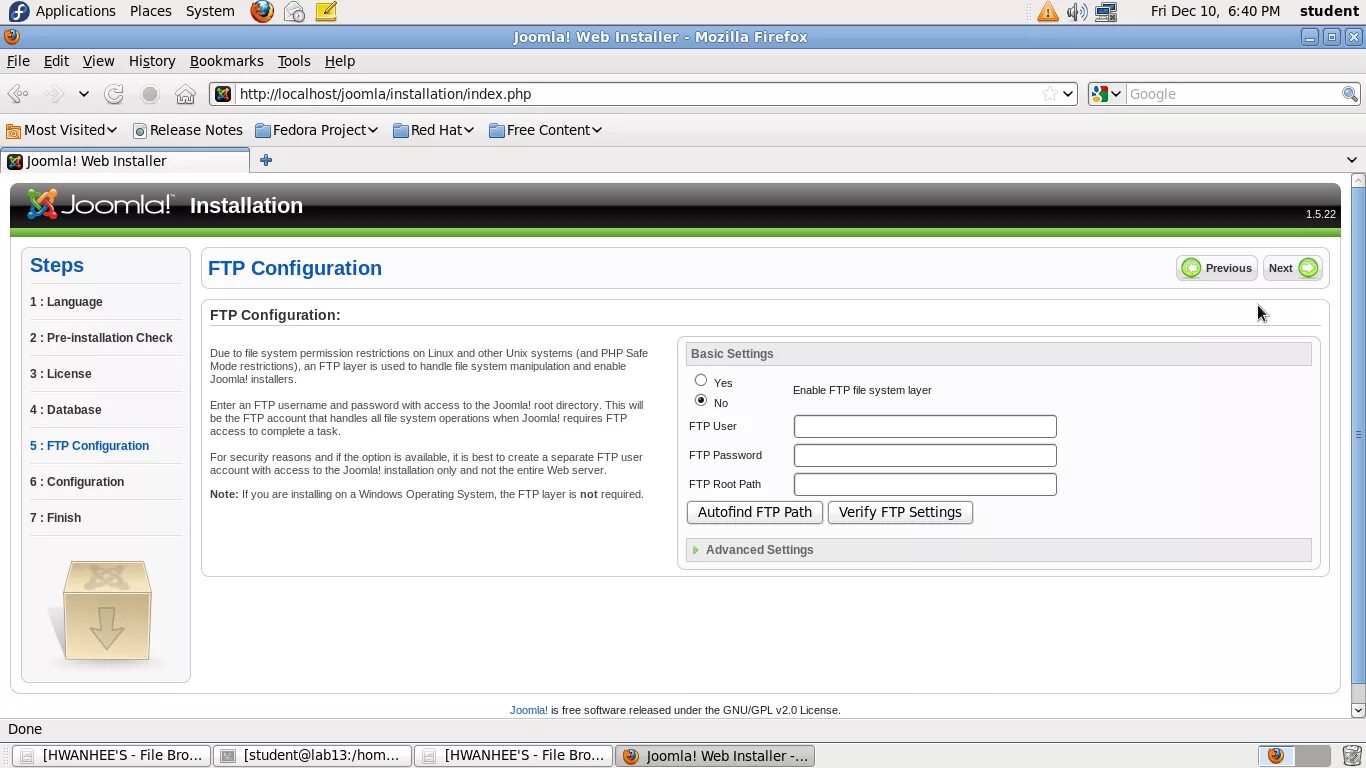This screenshot has width=1366, height=768.
Task: Go back with Firefox back arrow
Action: [x=18, y=94]
